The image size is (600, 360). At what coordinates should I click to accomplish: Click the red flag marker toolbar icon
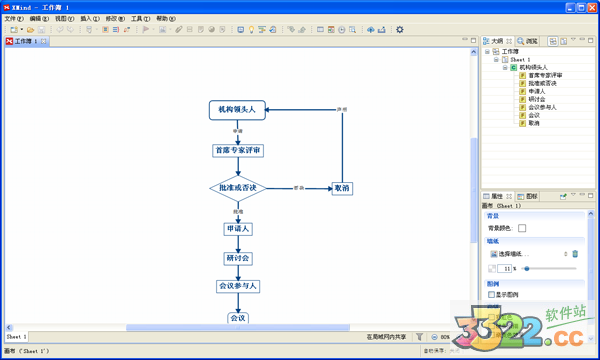click(x=146, y=29)
